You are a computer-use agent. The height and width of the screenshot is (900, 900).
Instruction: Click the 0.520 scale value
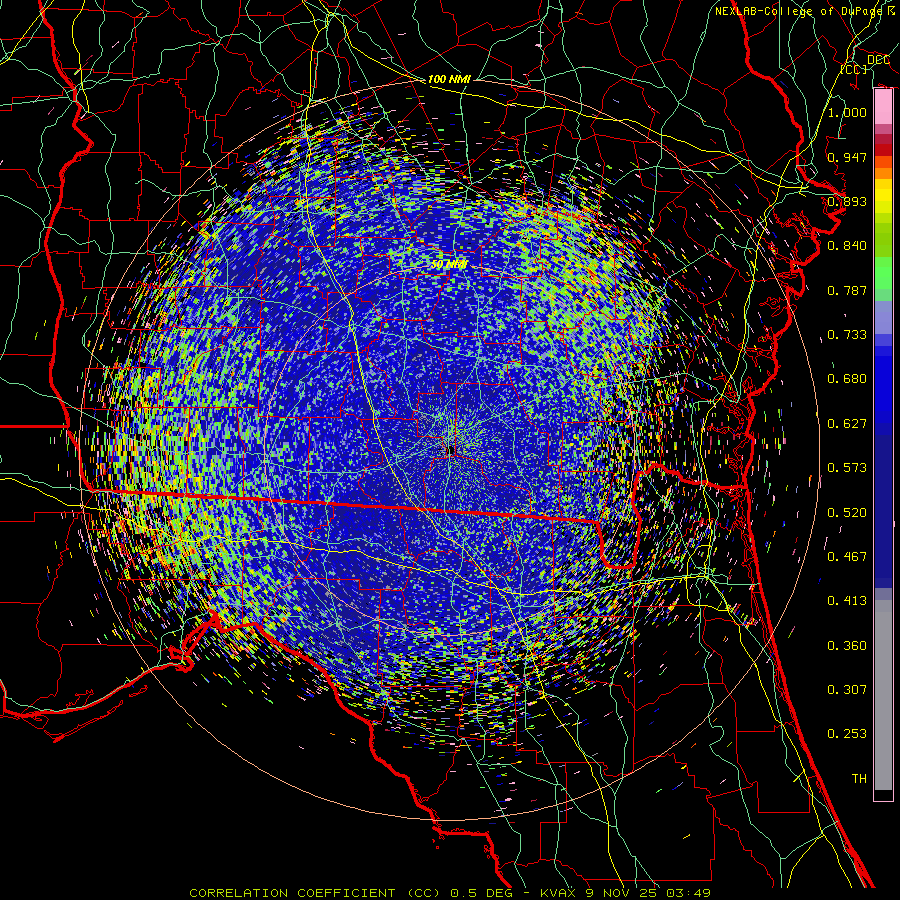coord(847,513)
